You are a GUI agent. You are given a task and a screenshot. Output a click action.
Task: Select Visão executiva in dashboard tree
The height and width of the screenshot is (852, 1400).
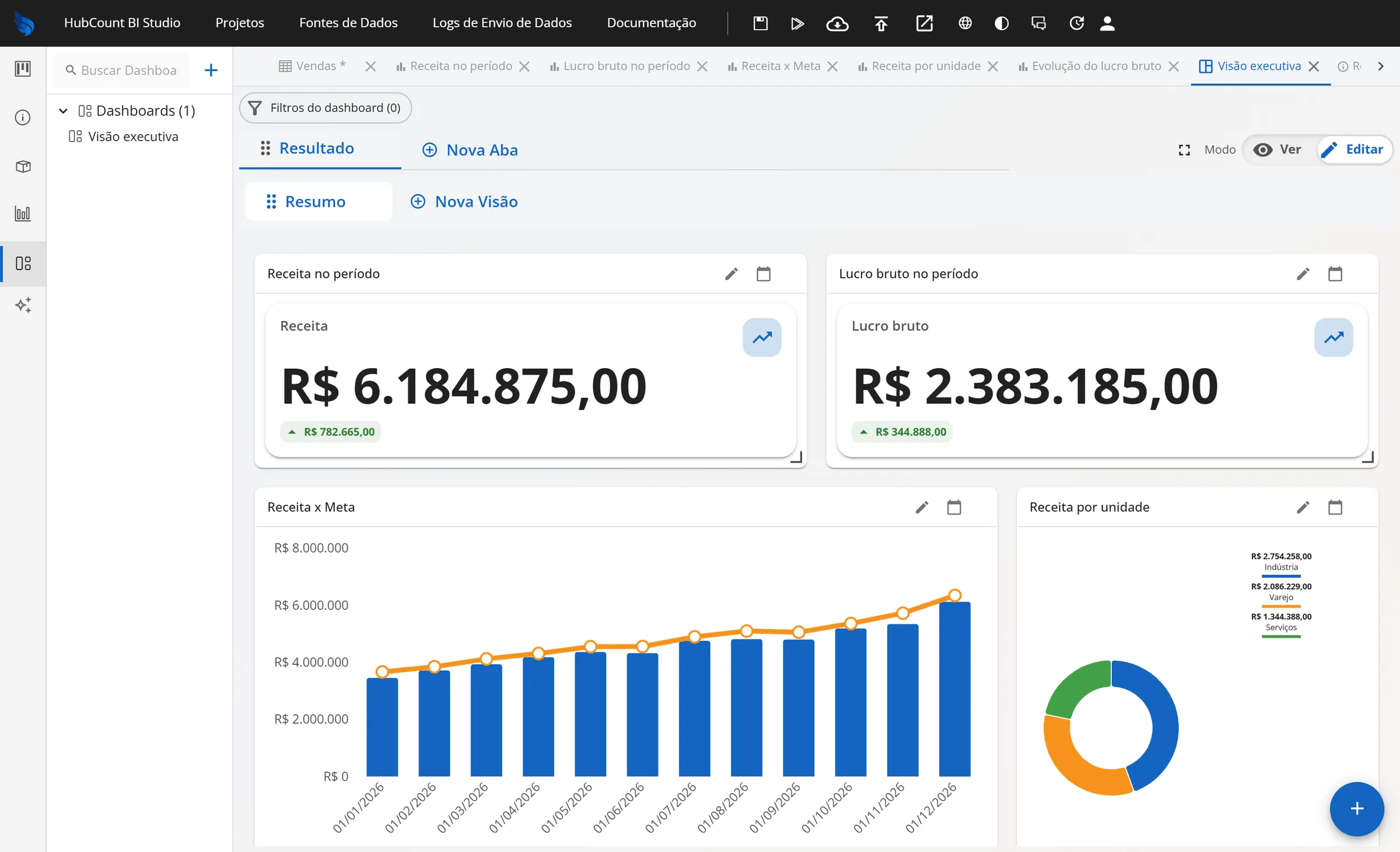point(124,137)
